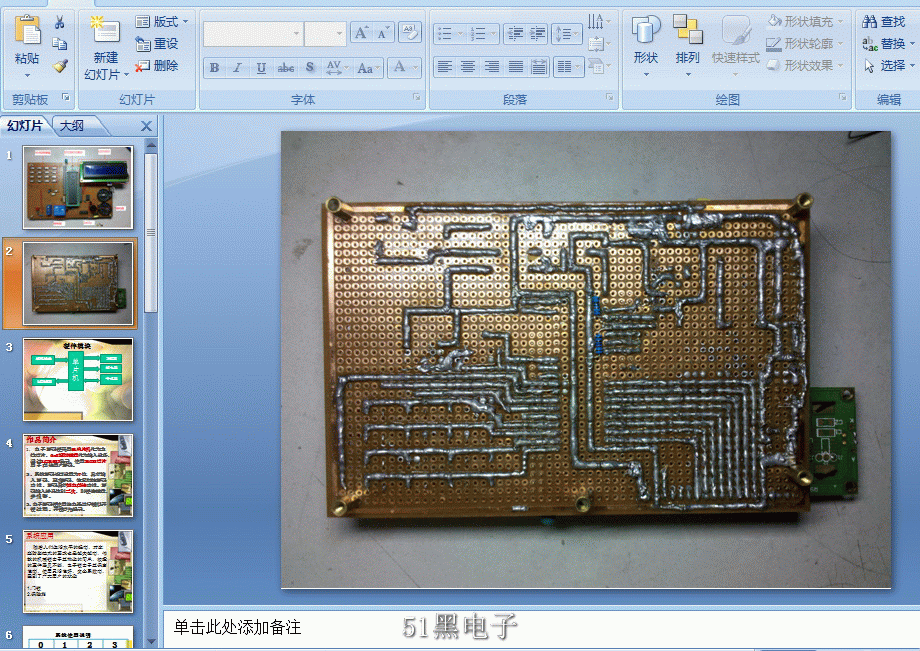Open the 剪贴板 clipboard dialog launcher

pos(66,97)
